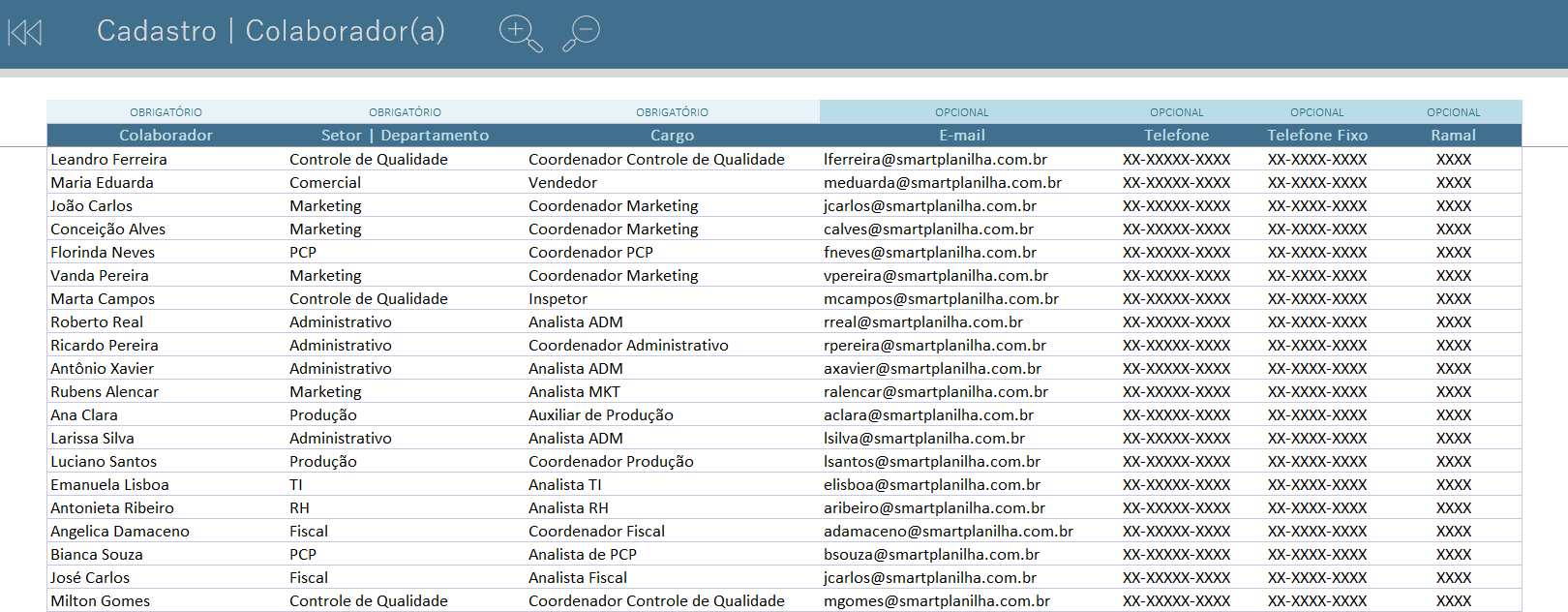Click the zoom out magnifier icon
This screenshot has width=1568, height=612.
[x=582, y=32]
